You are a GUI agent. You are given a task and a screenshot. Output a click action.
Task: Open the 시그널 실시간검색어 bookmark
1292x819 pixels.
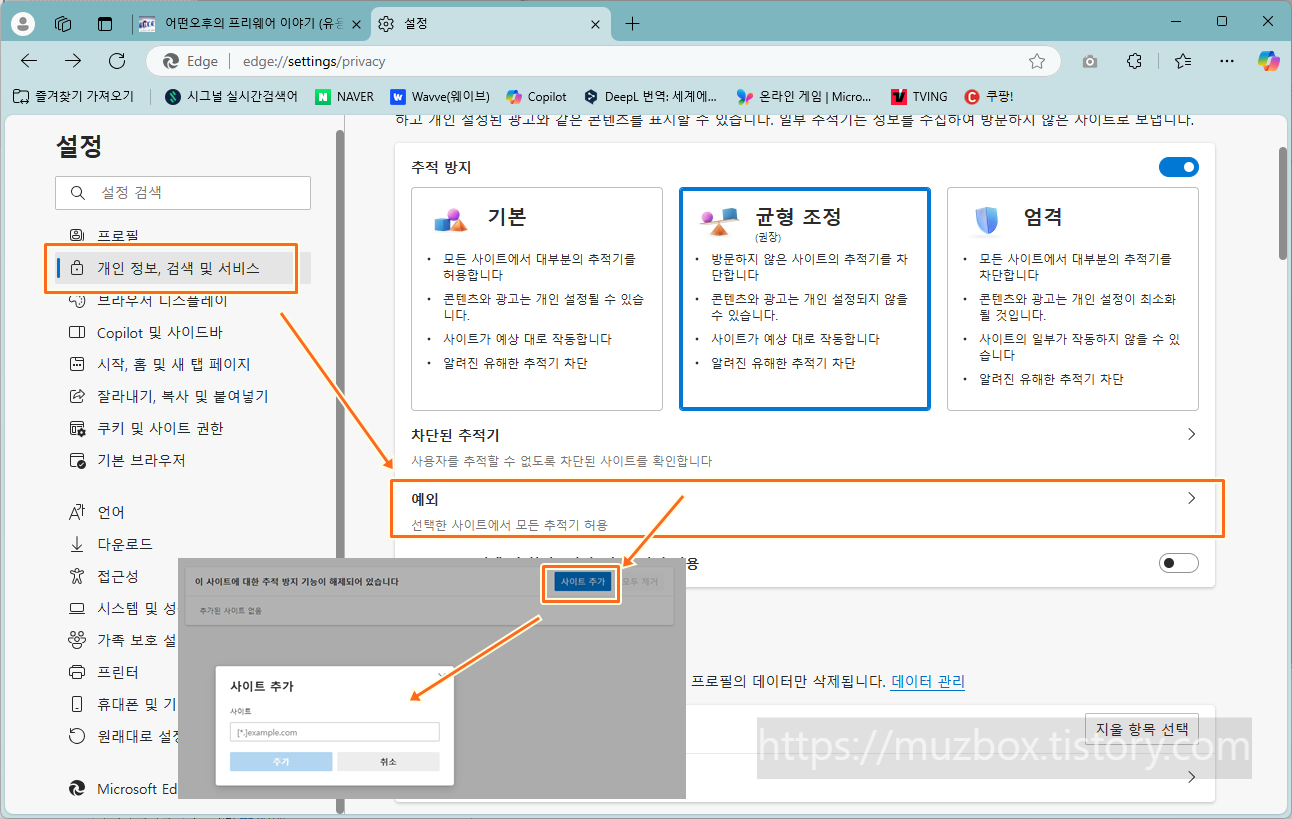tap(231, 97)
